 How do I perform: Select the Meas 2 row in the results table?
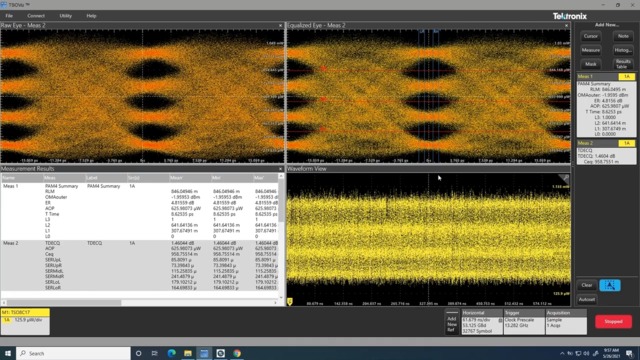click(x=139, y=265)
